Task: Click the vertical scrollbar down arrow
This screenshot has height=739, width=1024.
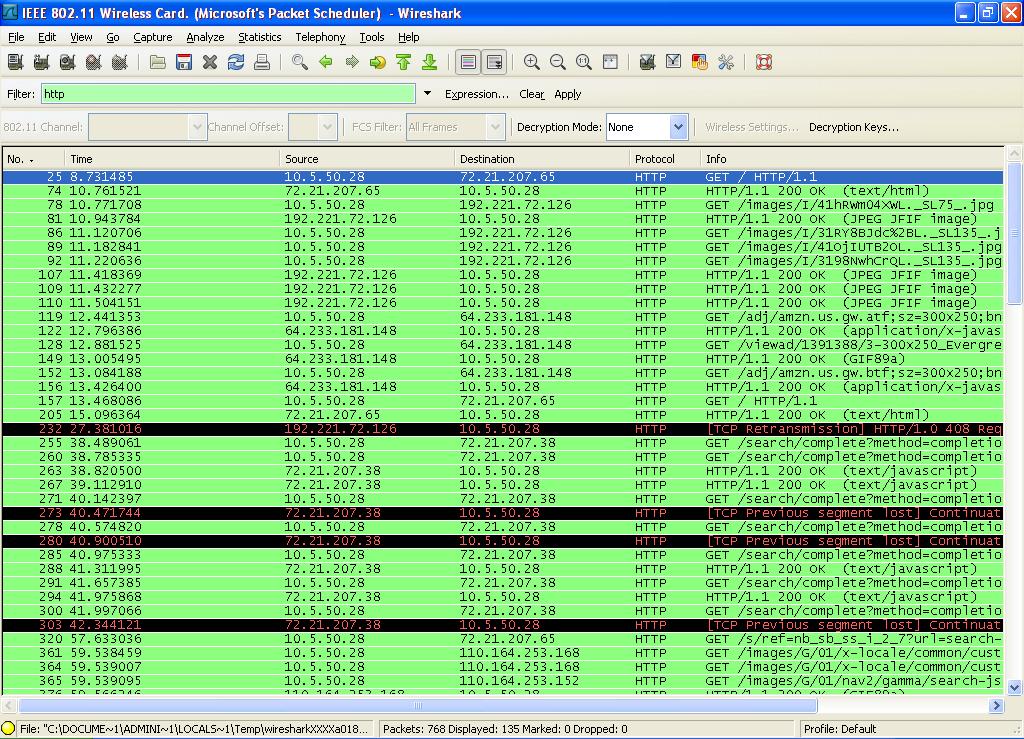Action: pos(1014,687)
